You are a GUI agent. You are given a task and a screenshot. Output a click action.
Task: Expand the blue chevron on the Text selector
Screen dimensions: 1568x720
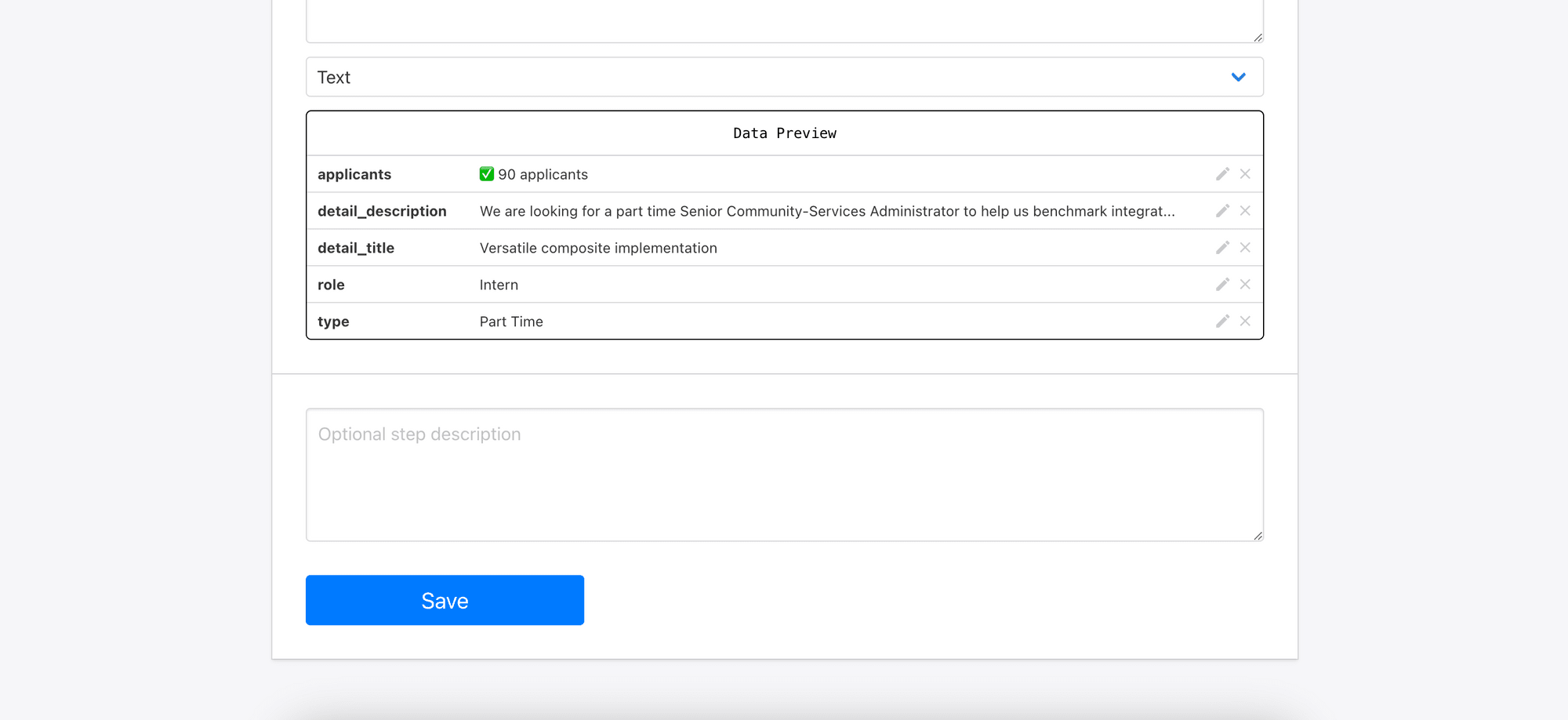(1239, 77)
